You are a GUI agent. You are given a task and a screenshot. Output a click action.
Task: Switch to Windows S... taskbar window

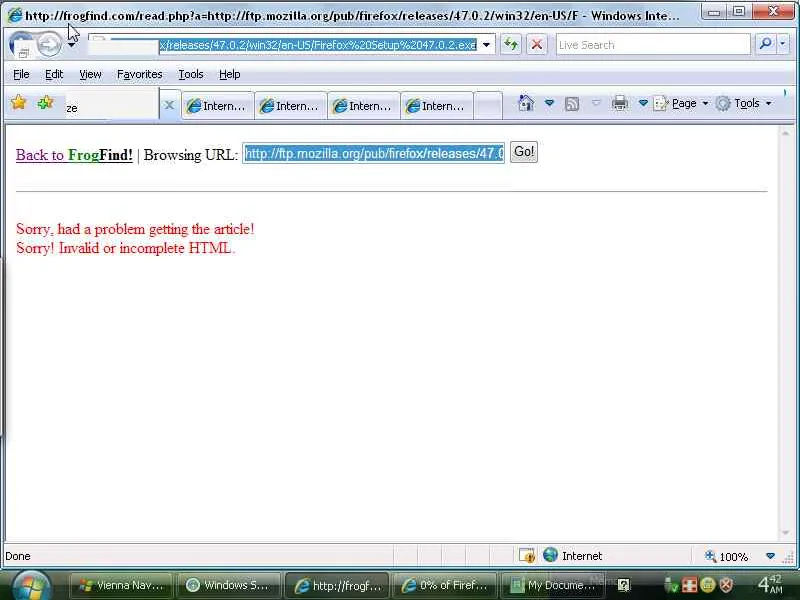pyautogui.click(x=228, y=585)
